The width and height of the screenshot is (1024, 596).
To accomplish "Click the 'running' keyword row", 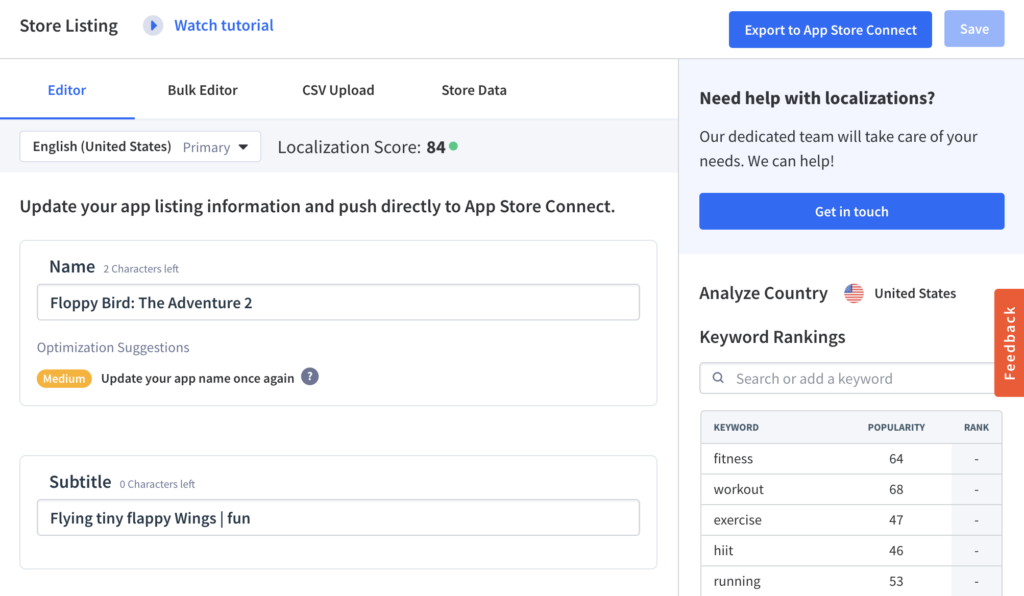I will pyautogui.click(x=851, y=581).
